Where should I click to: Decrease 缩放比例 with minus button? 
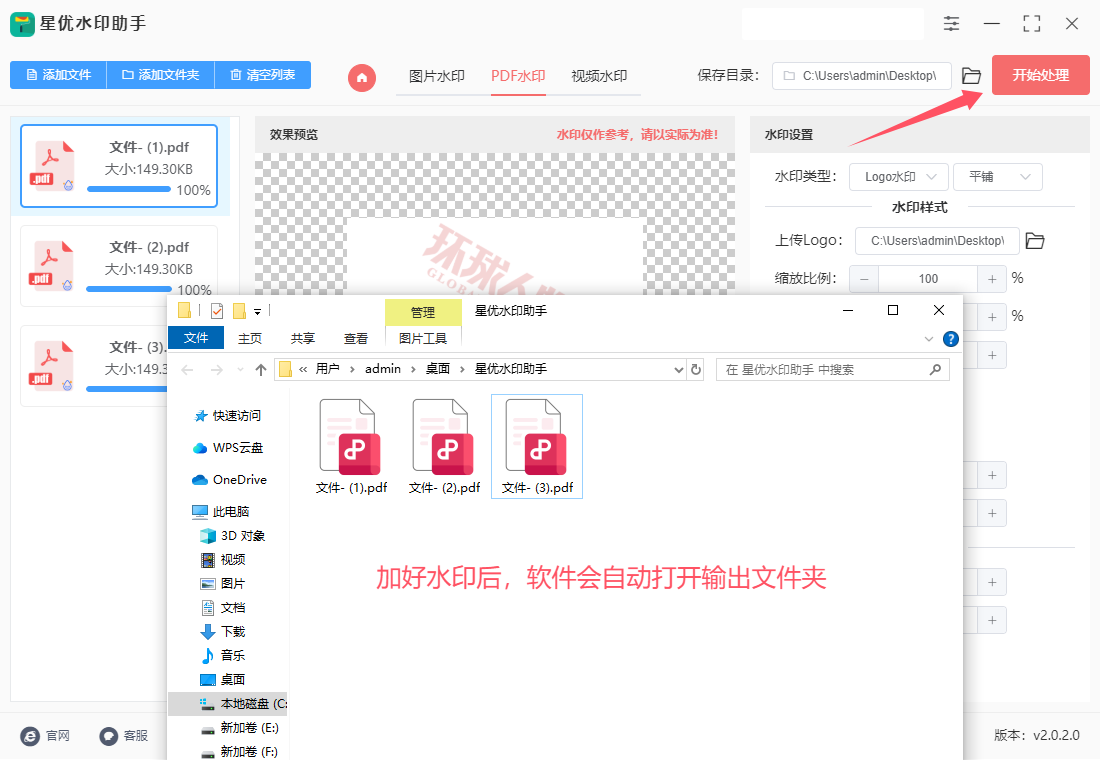pos(864,279)
